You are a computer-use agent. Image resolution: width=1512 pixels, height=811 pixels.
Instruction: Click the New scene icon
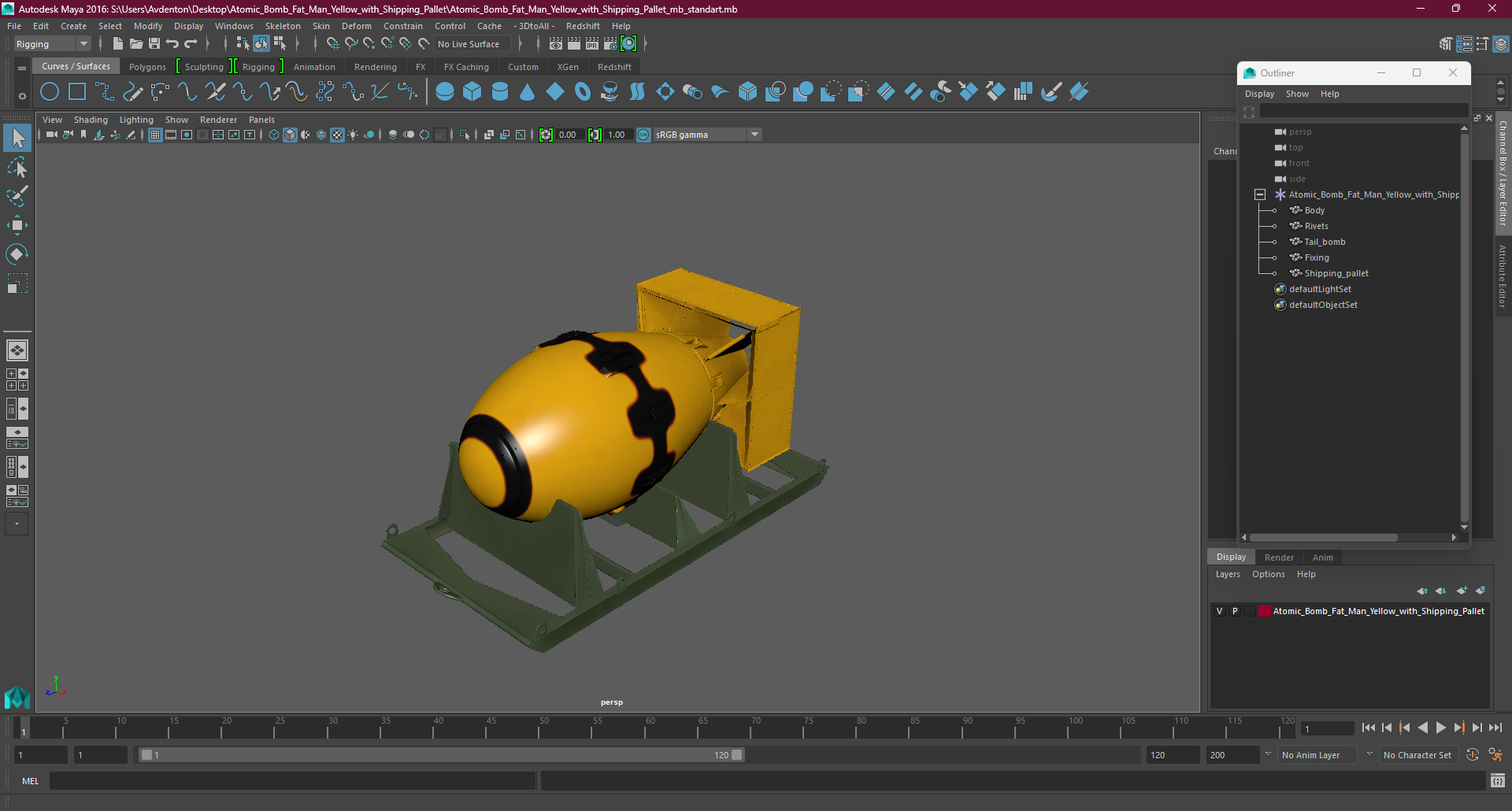[x=117, y=44]
